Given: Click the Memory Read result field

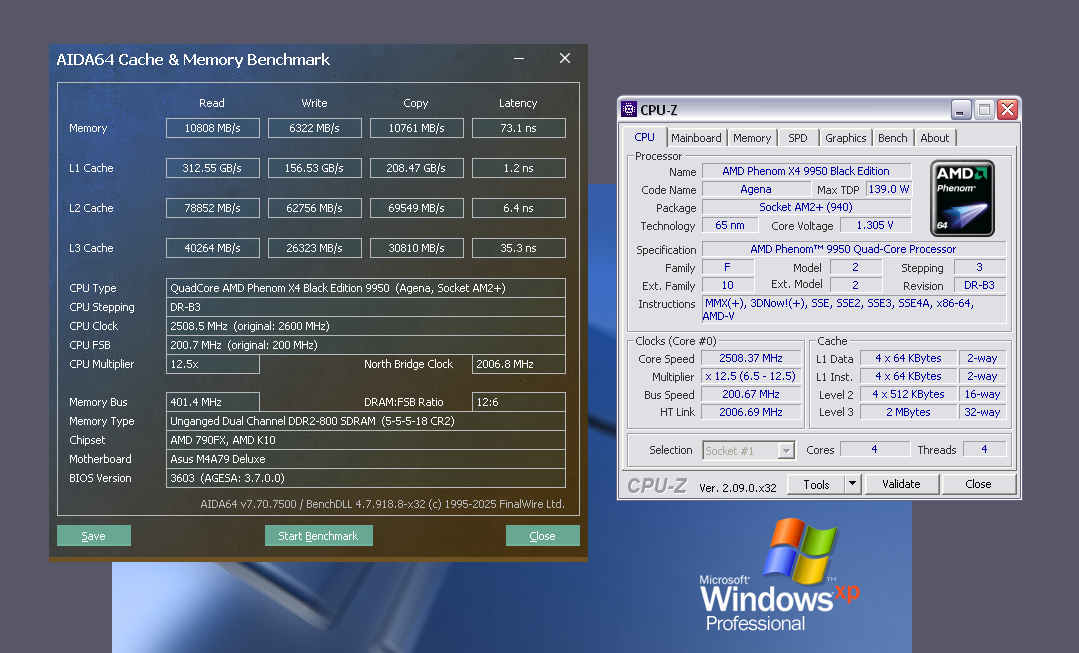Looking at the screenshot, I should point(212,128).
